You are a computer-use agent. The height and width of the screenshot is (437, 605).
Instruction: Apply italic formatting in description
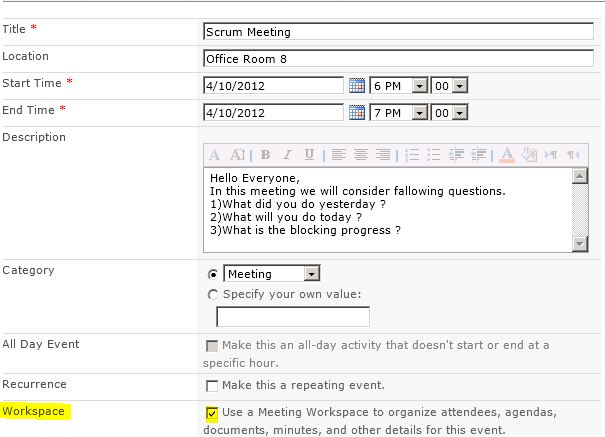[287, 155]
